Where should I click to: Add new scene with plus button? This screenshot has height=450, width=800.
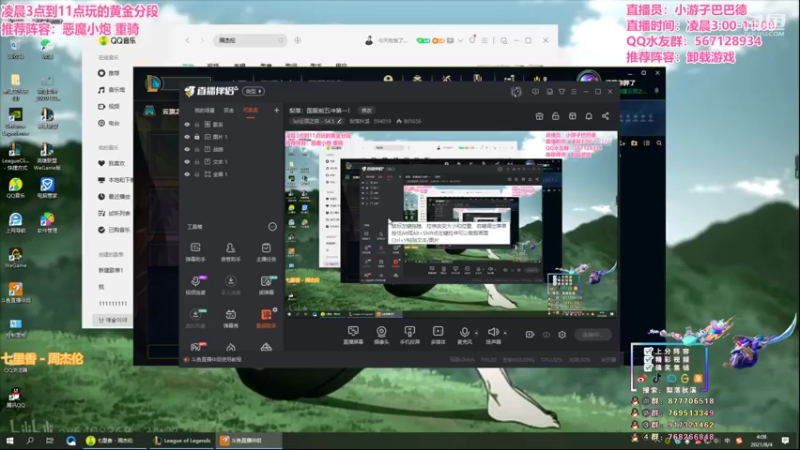tap(276, 110)
